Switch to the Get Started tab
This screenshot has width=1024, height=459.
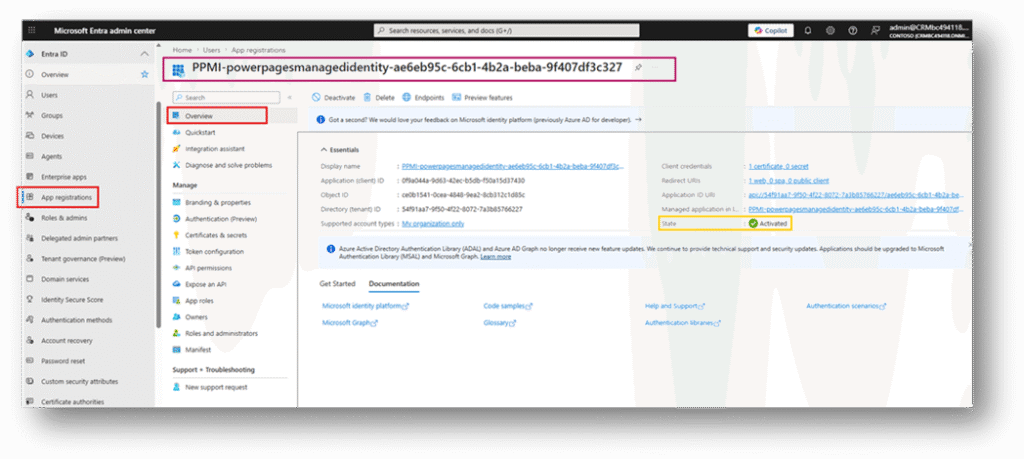(x=337, y=284)
